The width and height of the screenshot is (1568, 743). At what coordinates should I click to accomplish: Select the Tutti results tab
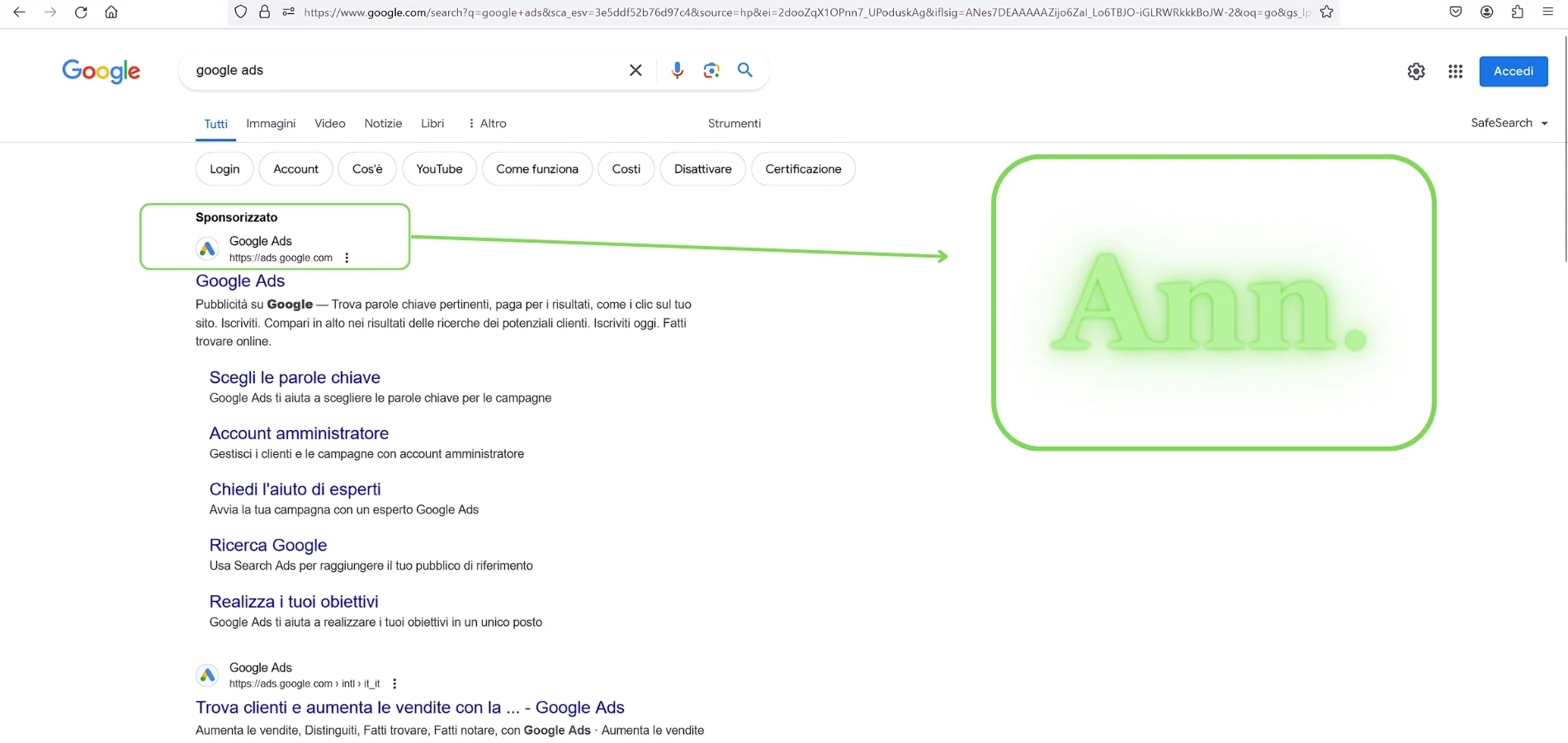(215, 124)
